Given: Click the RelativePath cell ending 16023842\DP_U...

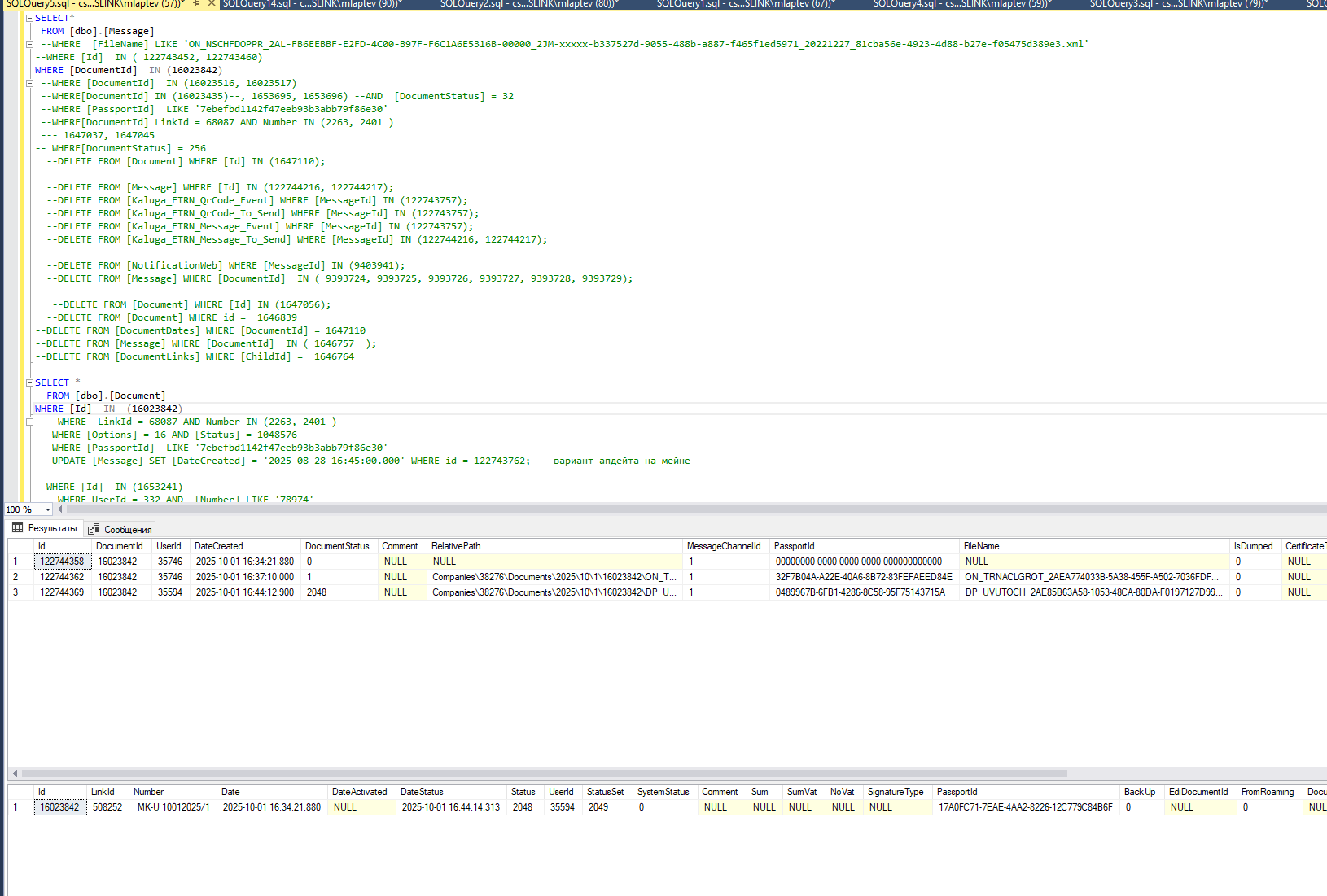Looking at the screenshot, I should pos(554,592).
